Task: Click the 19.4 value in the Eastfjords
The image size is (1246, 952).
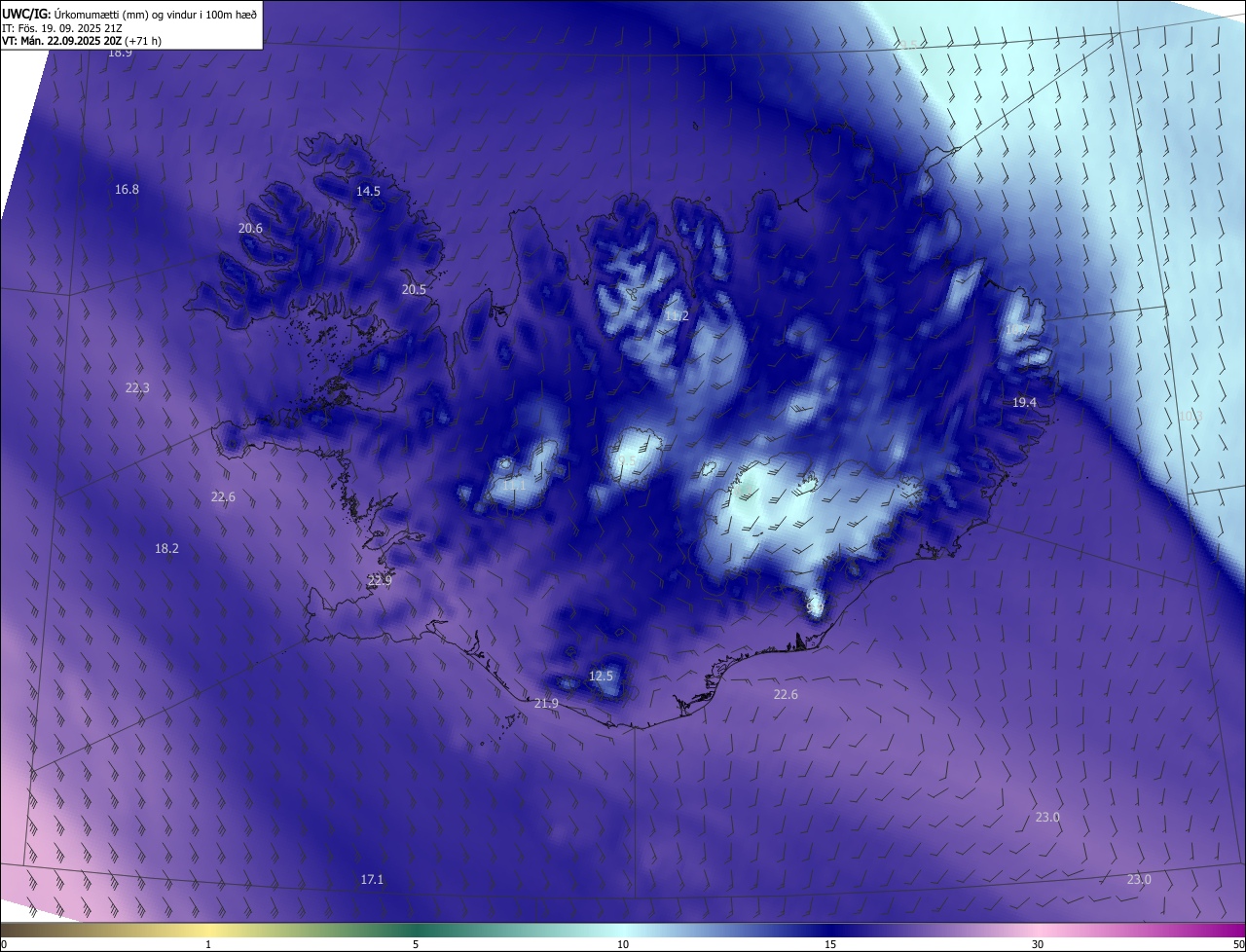Action: [x=1024, y=403]
